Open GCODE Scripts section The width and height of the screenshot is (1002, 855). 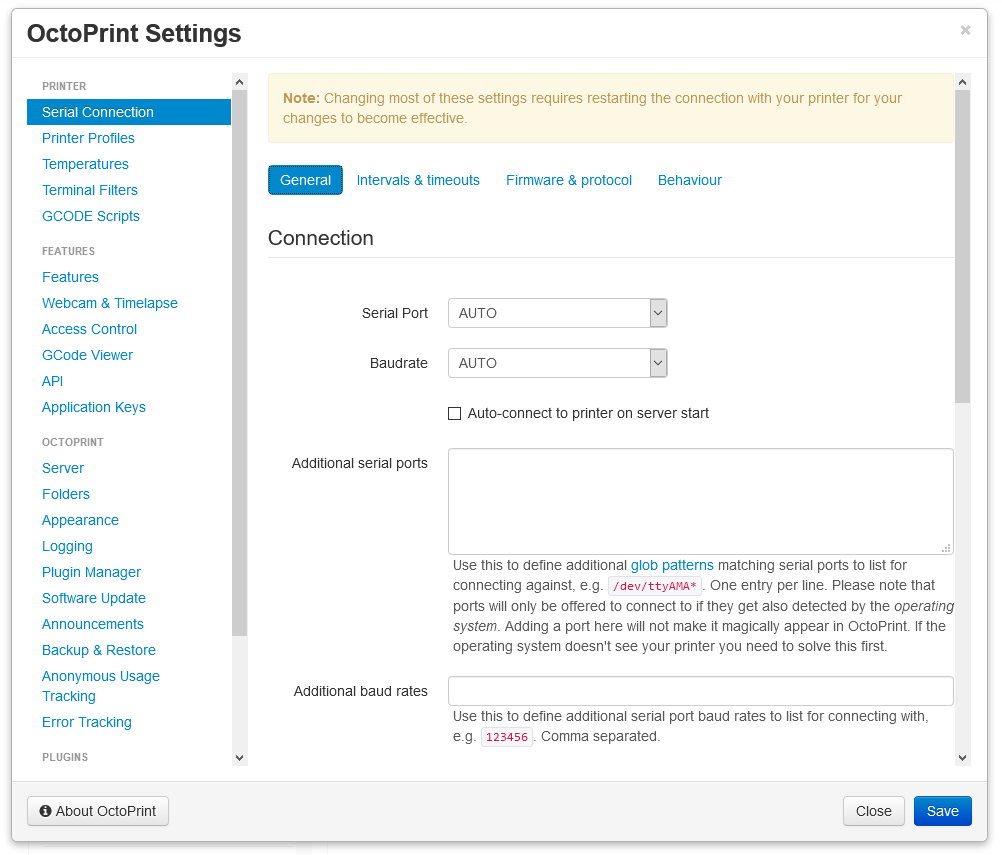(91, 216)
